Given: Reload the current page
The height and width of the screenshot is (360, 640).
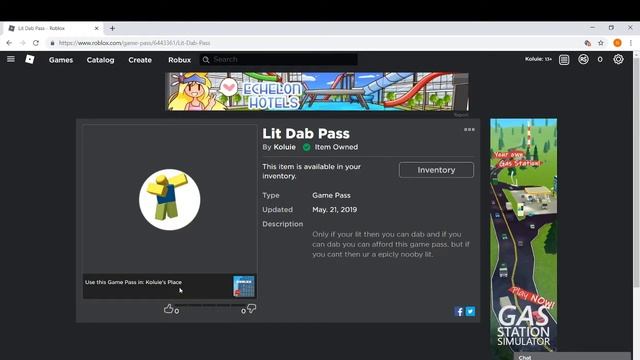Looking at the screenshot, I should [36, 43].
